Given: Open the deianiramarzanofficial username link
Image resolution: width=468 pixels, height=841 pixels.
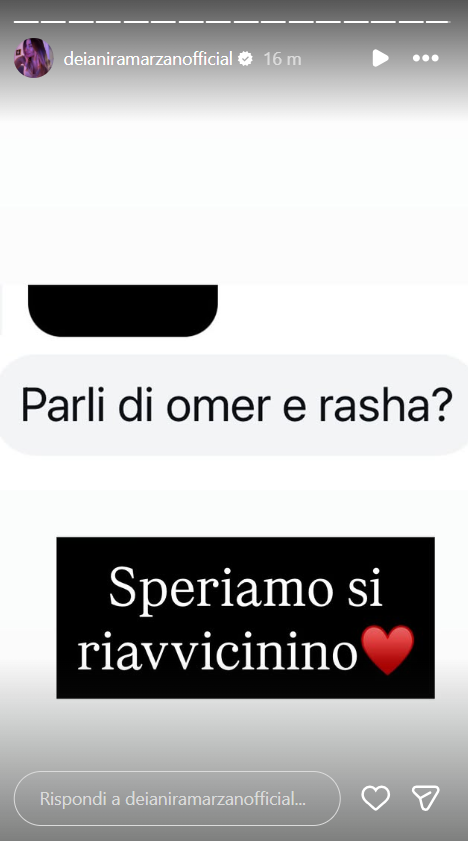Looking at the screenshot, I should click(x=148, y=58).
